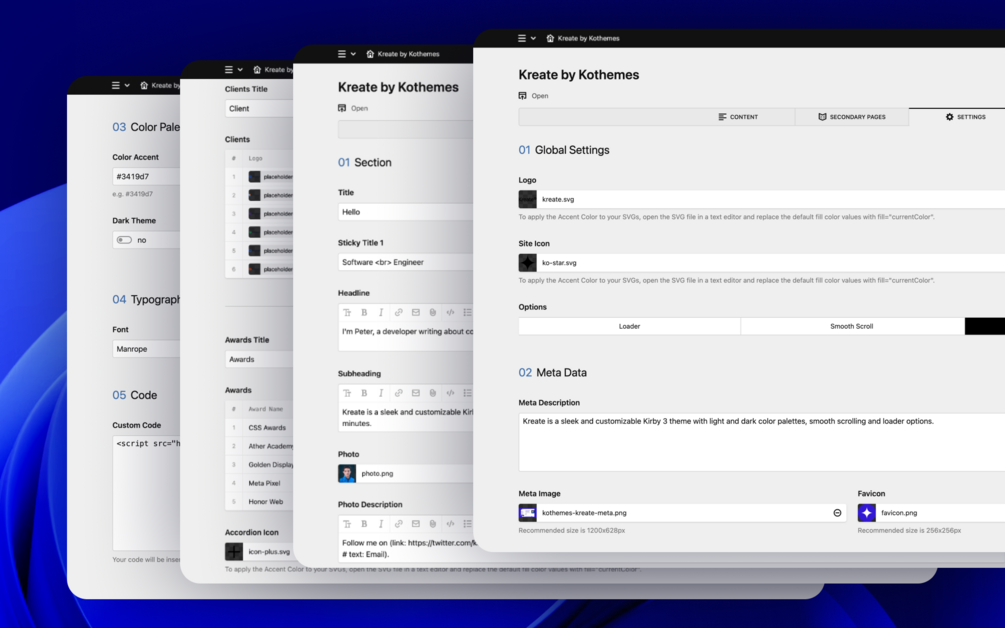Switch to the Secondary Pages tab
This screenshot has width=1005, height=628.
(852, 117)
